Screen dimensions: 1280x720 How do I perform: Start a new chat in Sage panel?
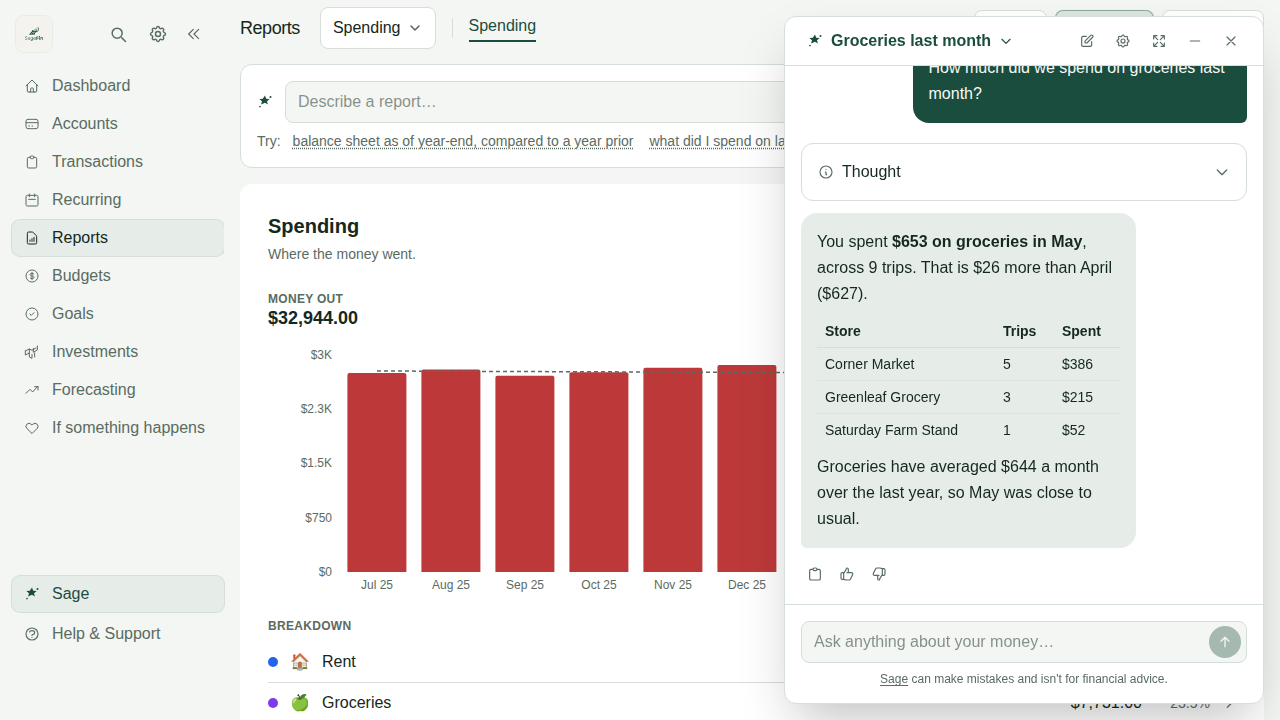[1087, 41]
